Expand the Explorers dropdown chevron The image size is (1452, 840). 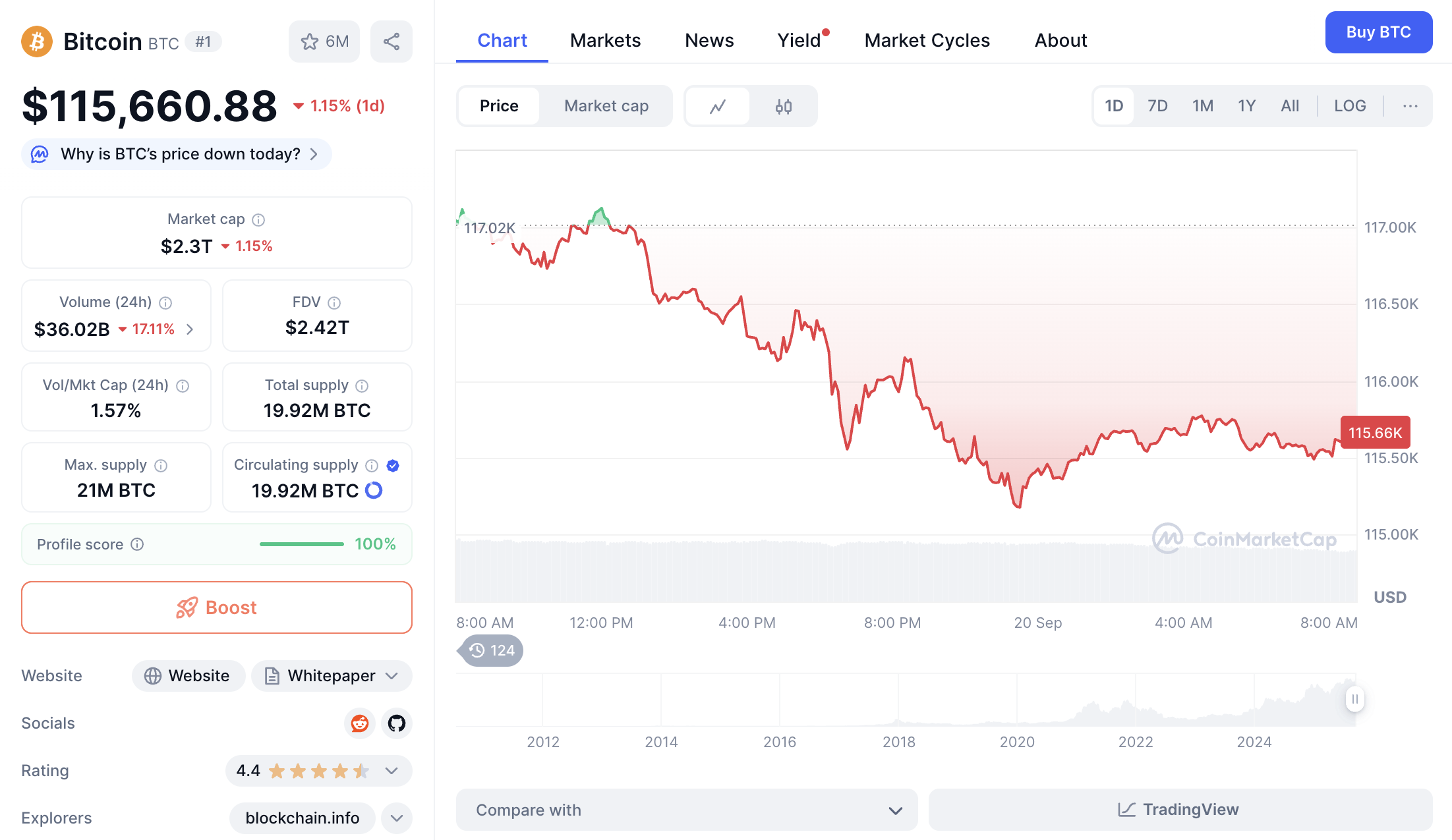397,818
